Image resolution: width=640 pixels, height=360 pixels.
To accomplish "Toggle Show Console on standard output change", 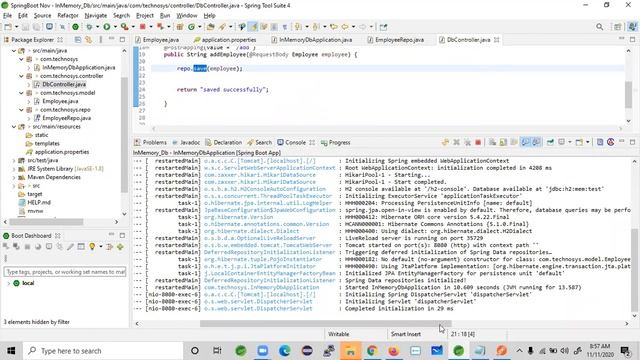I will [x=525, y=142].
